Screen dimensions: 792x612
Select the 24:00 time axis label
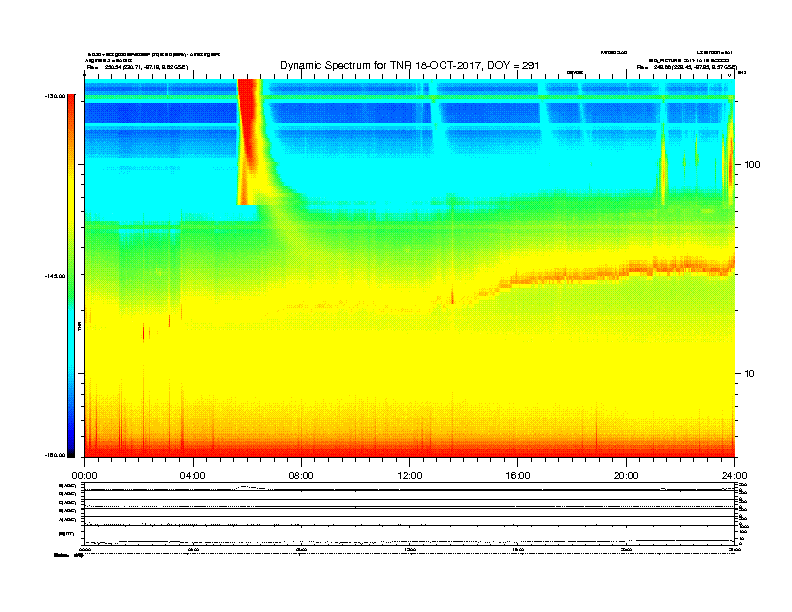[734, 476]
